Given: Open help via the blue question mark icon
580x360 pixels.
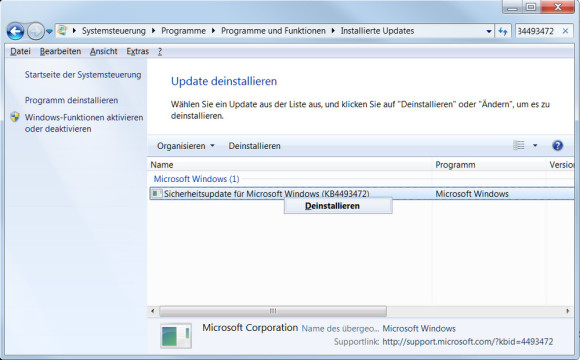Looking at the screenshot, I should (557, 145).
